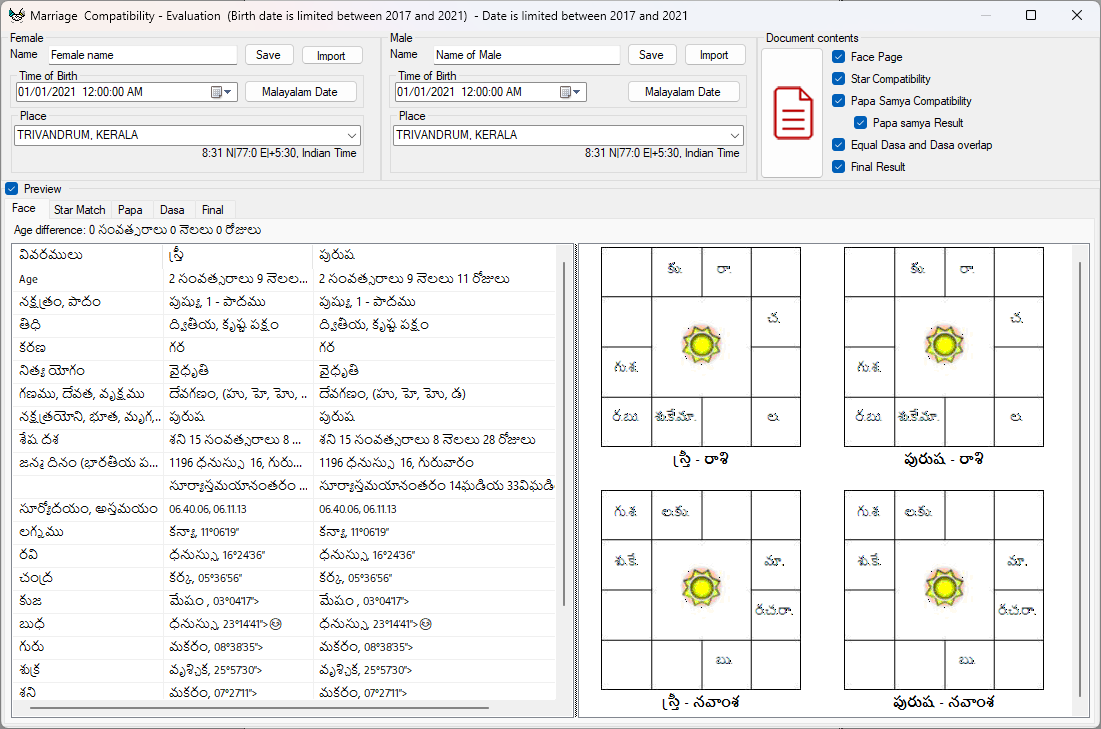Uncheck Equal Dasa and Dasa overlap
This screenshot has width=1101, height=729.
click(838, 145)
